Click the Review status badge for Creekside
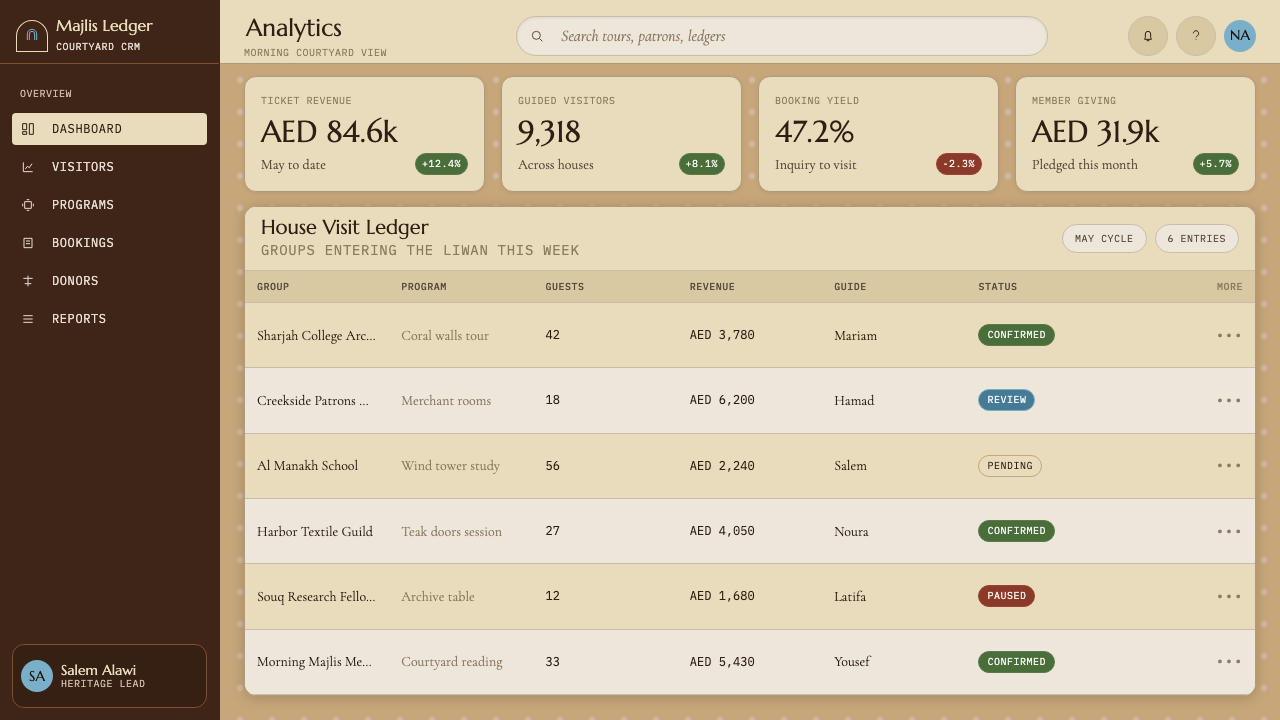 click(x=1006, y=400)
